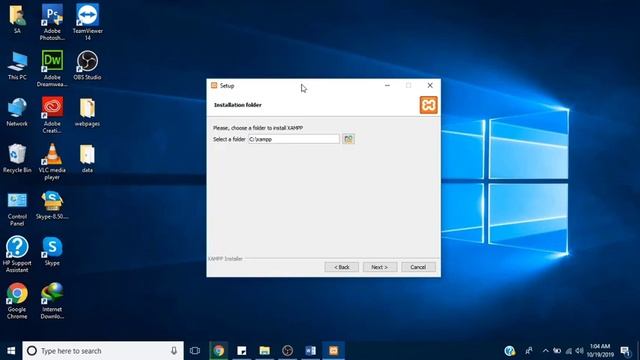Image resolution: width=640 pixels, height=360 pixels.
Task: Select the Network desktop icon
Action: 17,112
